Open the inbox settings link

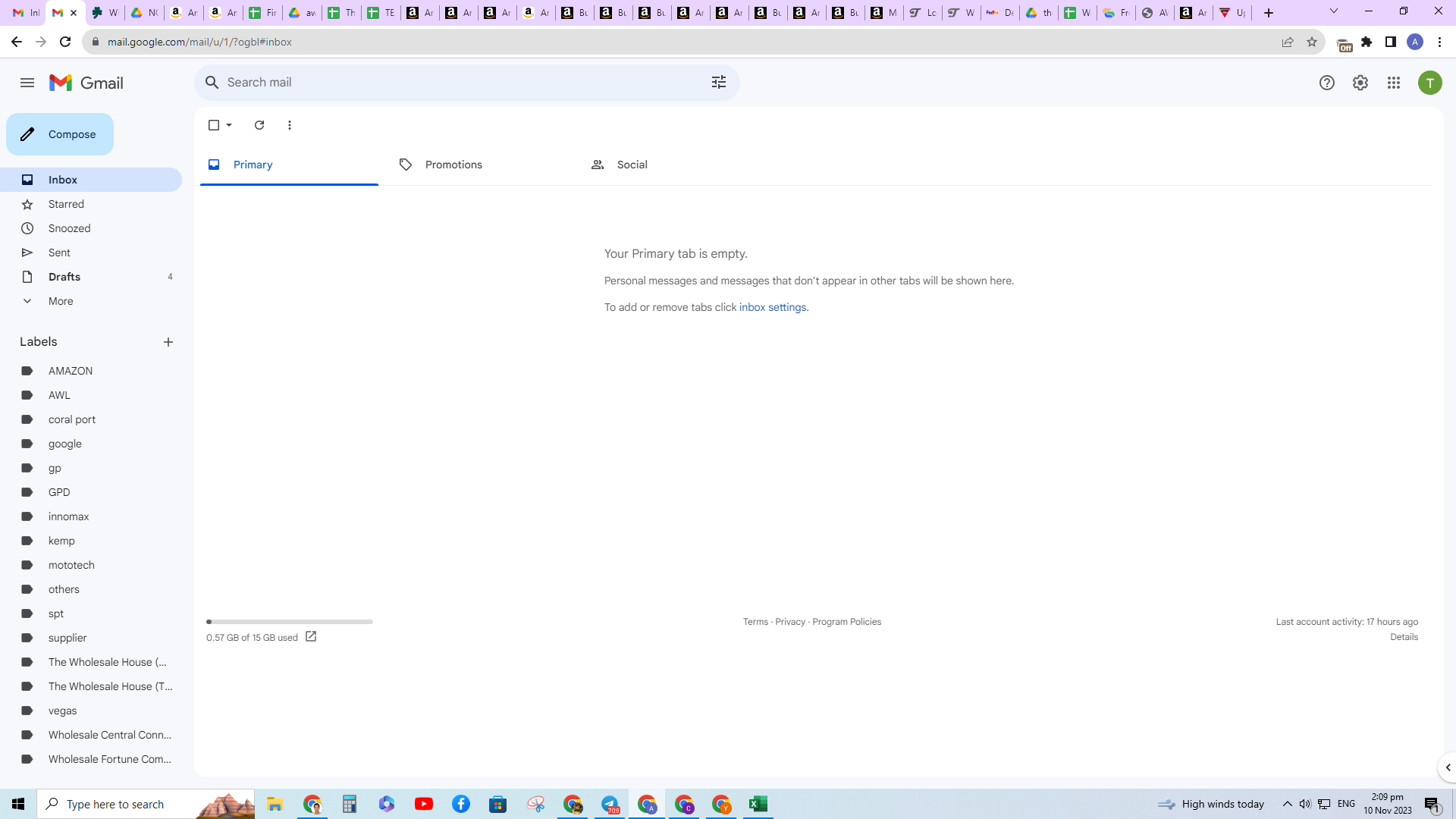[x=773, y=307]
